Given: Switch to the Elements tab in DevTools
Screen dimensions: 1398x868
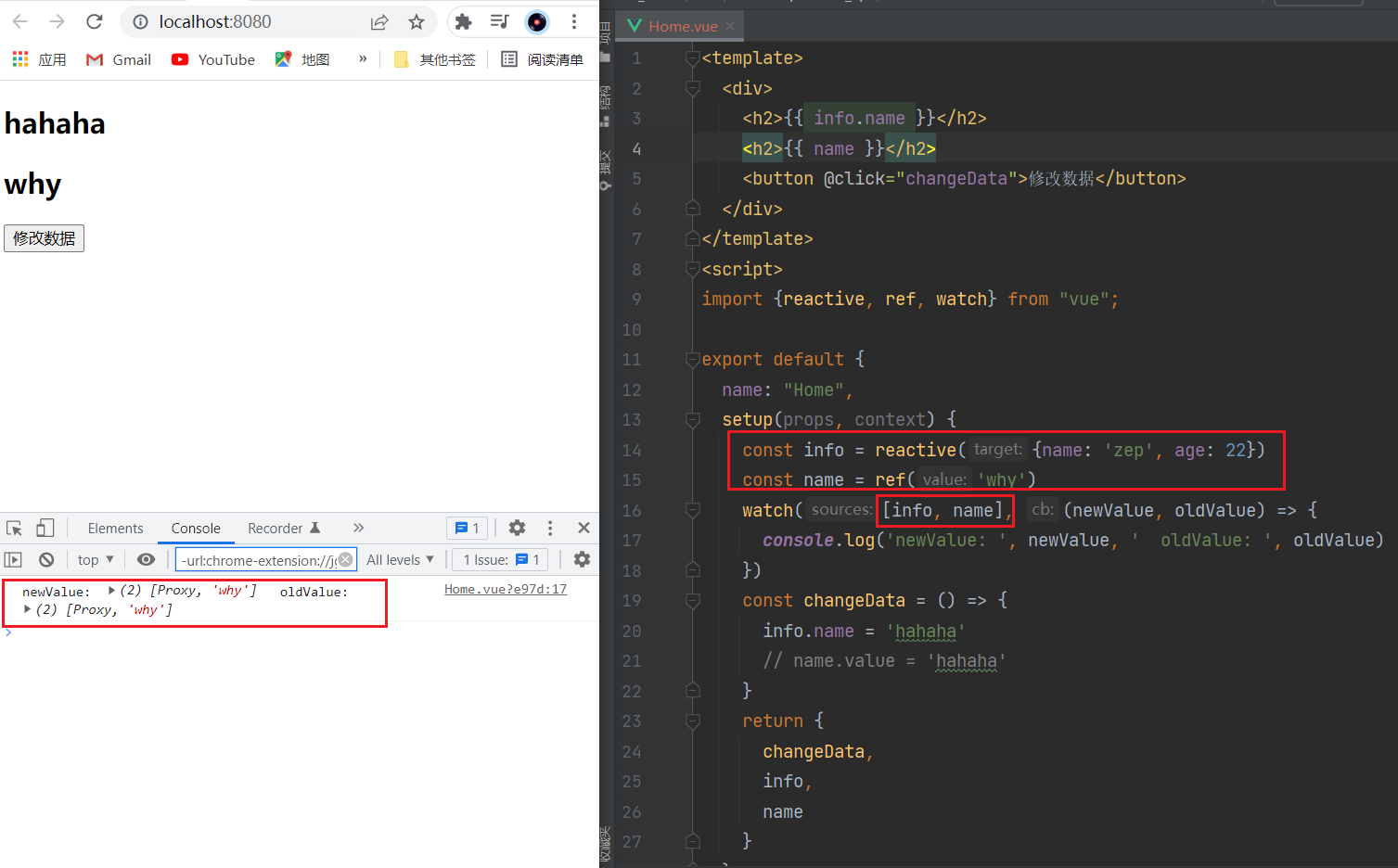Looking at the screenshot, I should point(115,528).
